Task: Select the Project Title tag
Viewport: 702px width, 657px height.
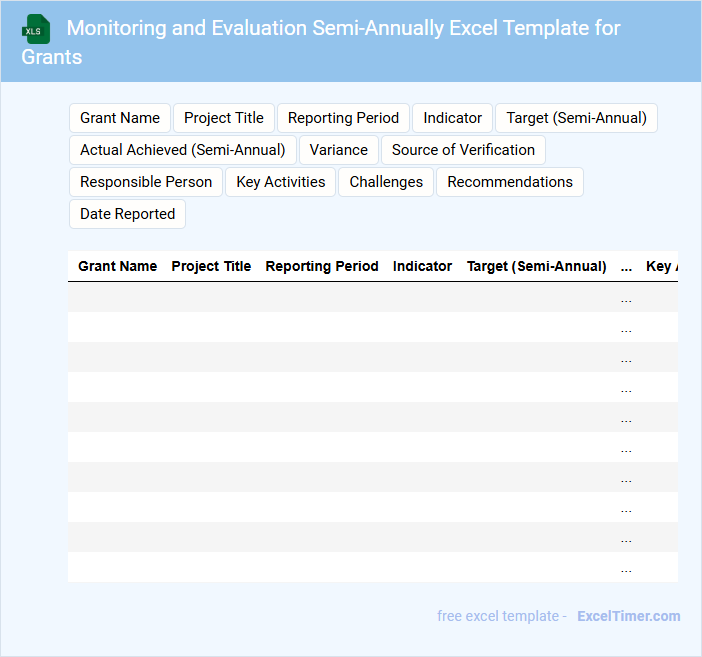Action: 224,118
